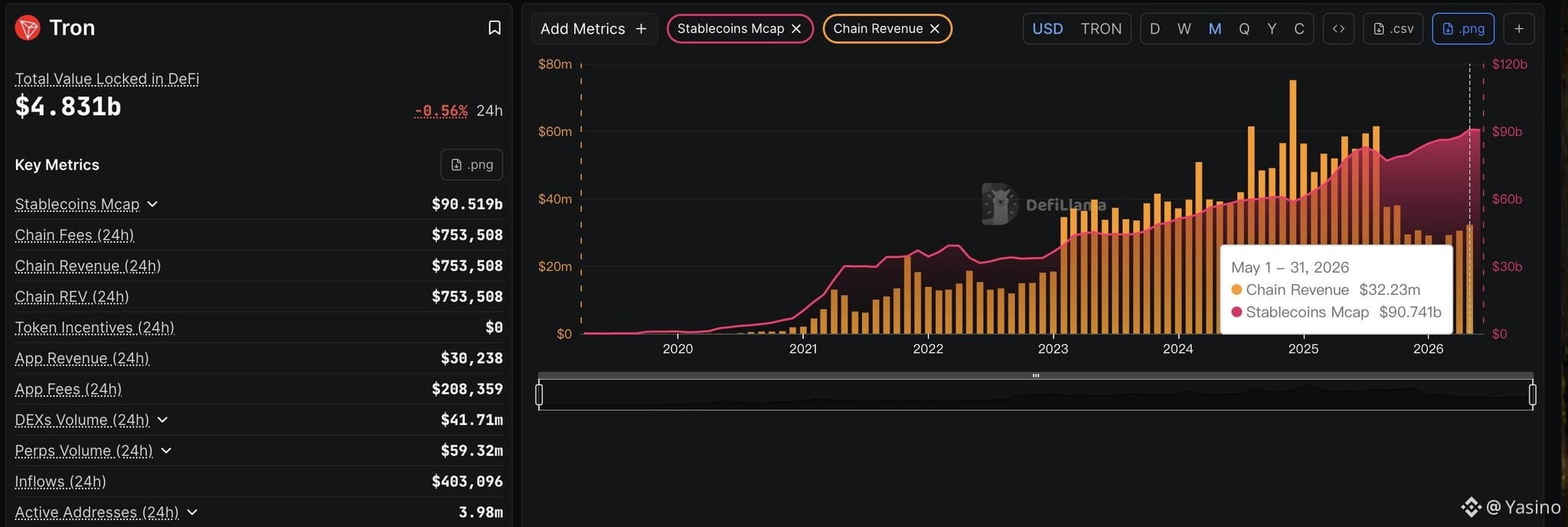Bookmark the Tron chain page
Screen dimensions: 1568x527
pyautogui.click(x=495, y=28)
